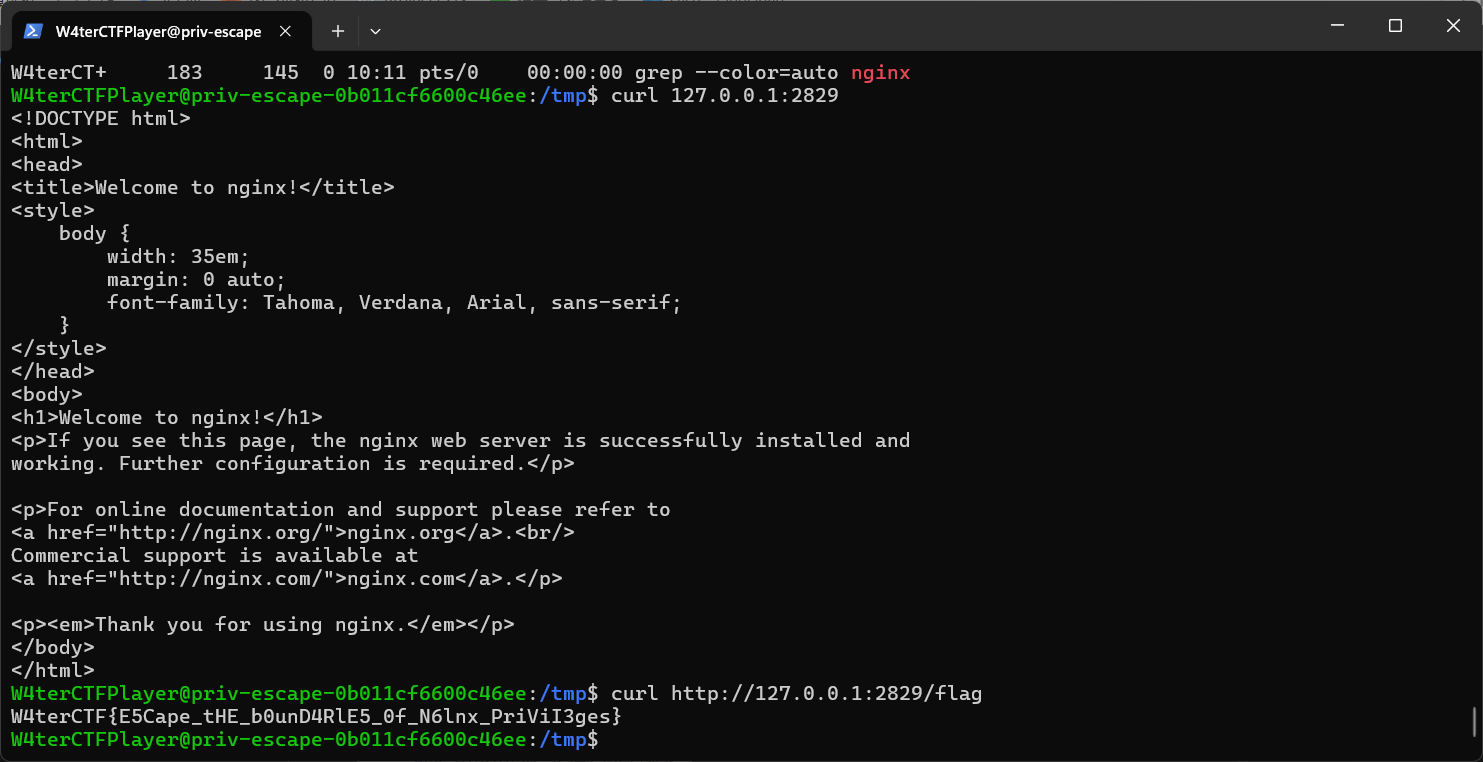This screenshot has width=1483, height=762.
Task: Click the vertical scrollbar thumb
Action: 1474,722
